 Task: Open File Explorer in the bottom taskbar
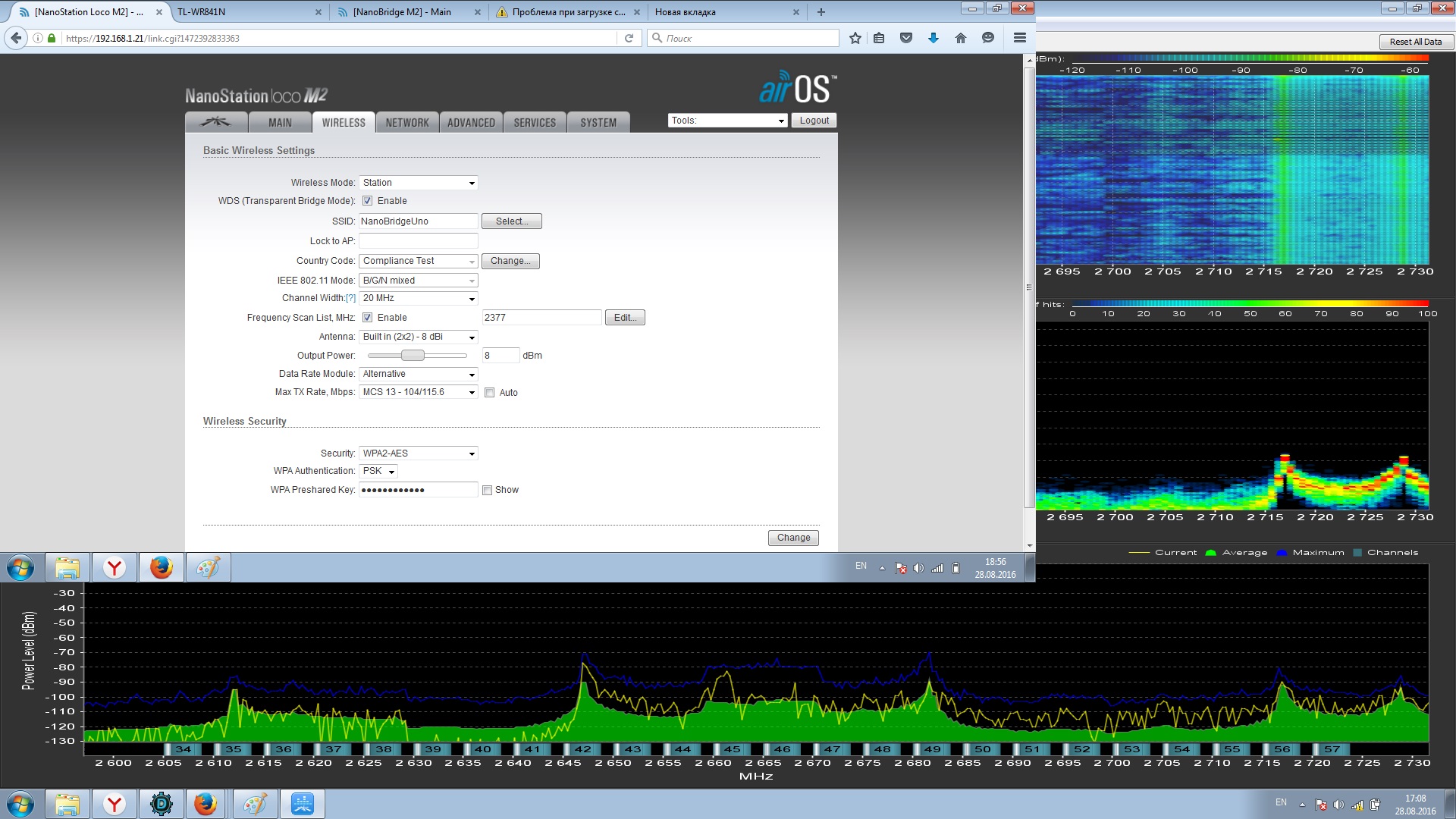(x=67, y=804)
